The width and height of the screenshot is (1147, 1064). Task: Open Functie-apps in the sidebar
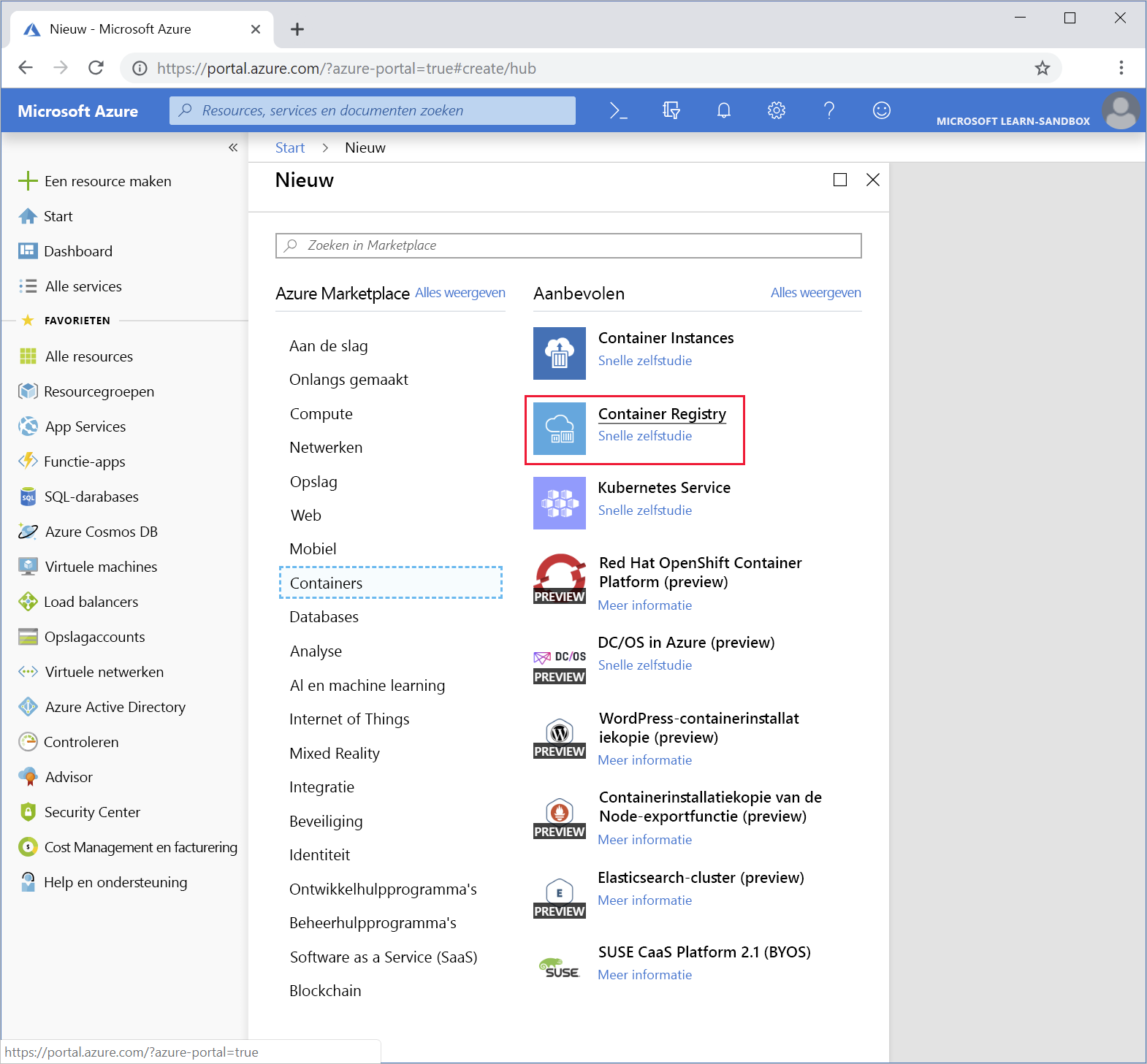click(72, 462)
